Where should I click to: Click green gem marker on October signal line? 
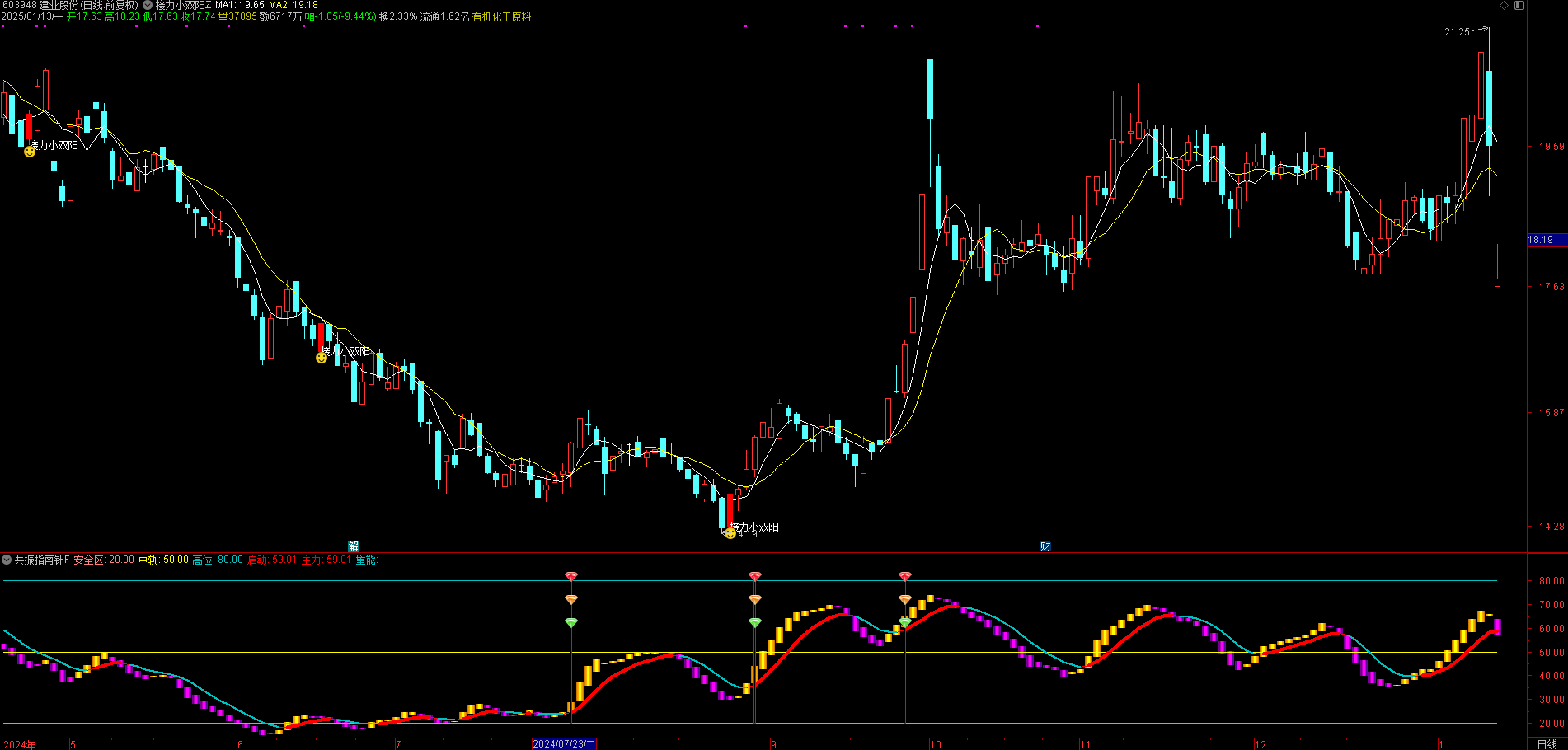tap(904, 622)
